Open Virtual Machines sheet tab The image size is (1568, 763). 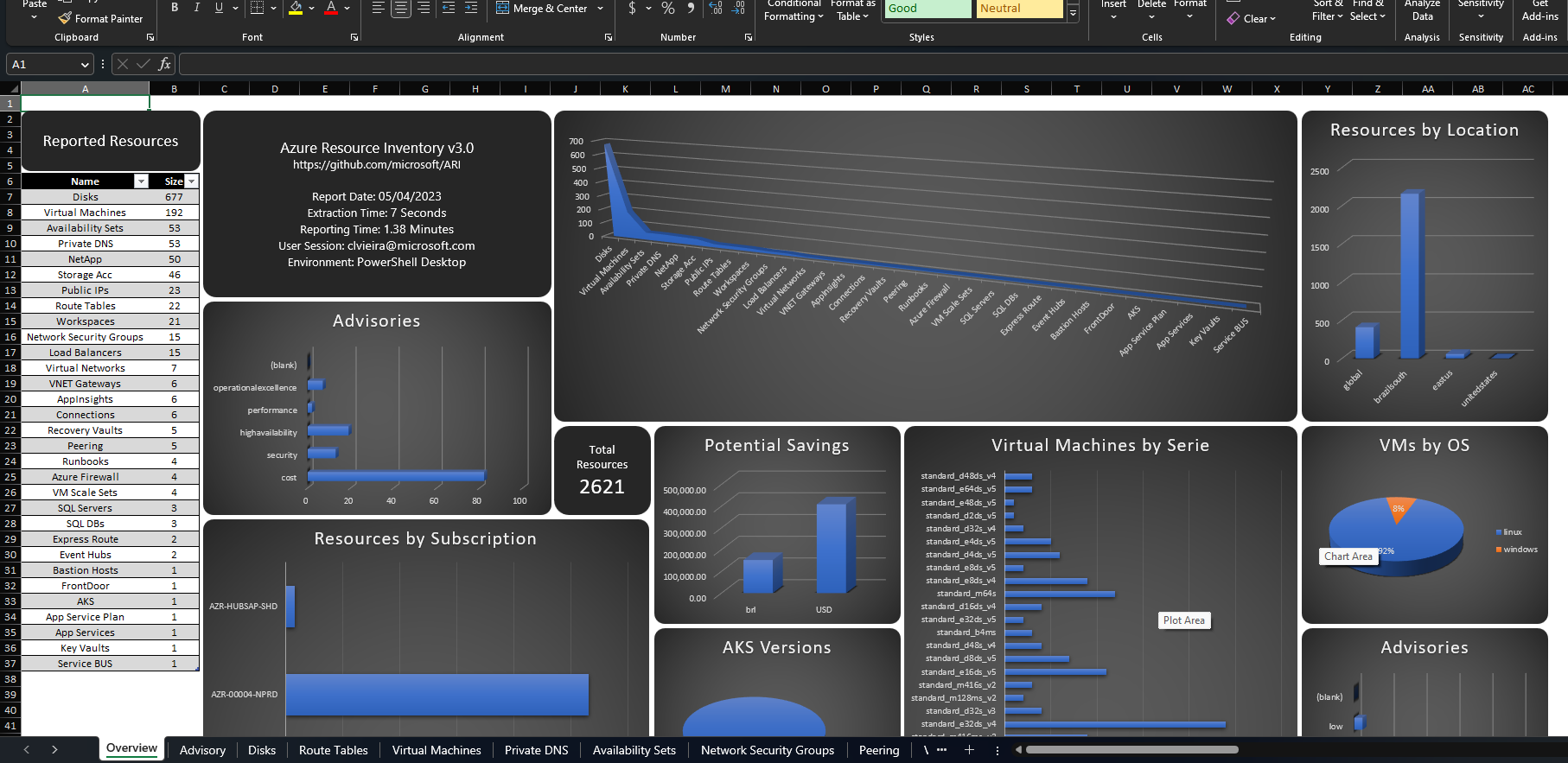point(437,750)
